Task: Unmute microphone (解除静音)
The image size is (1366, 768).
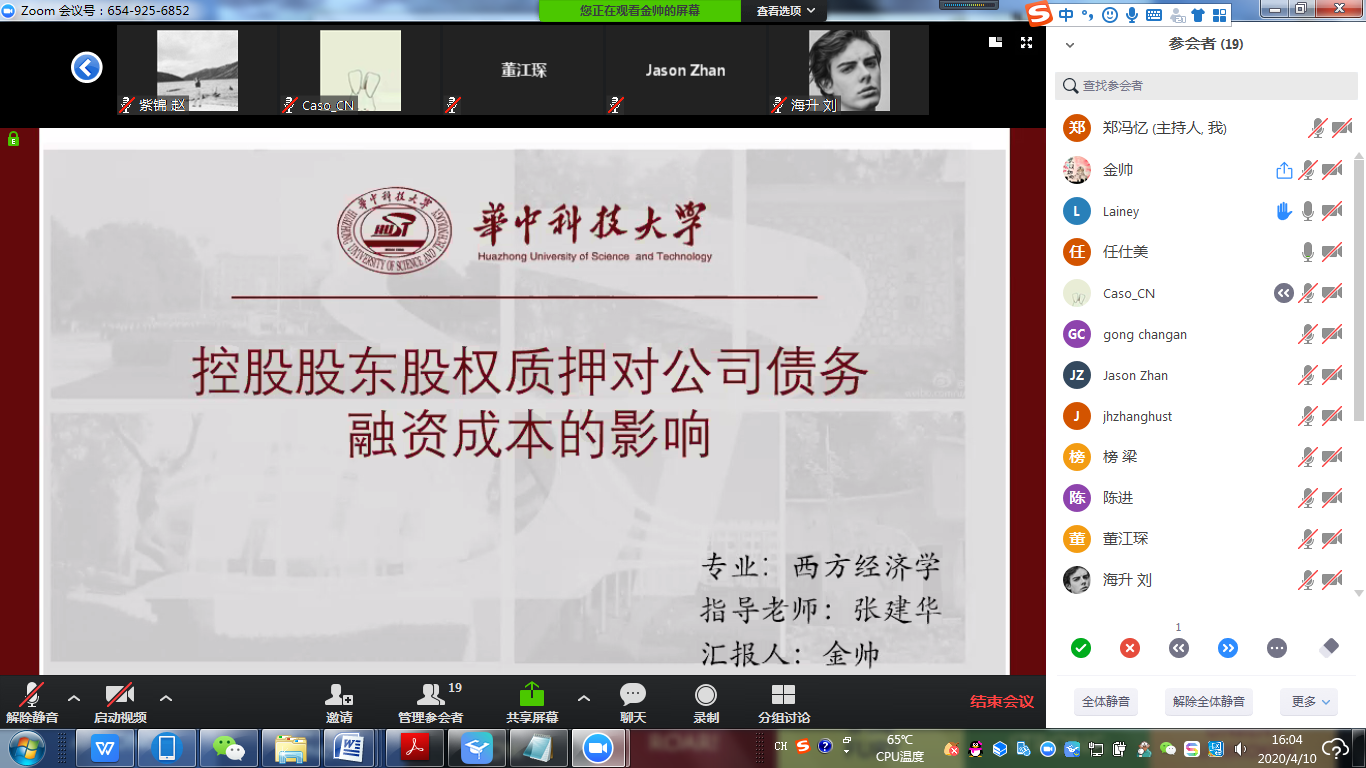Action: [32, 696]
